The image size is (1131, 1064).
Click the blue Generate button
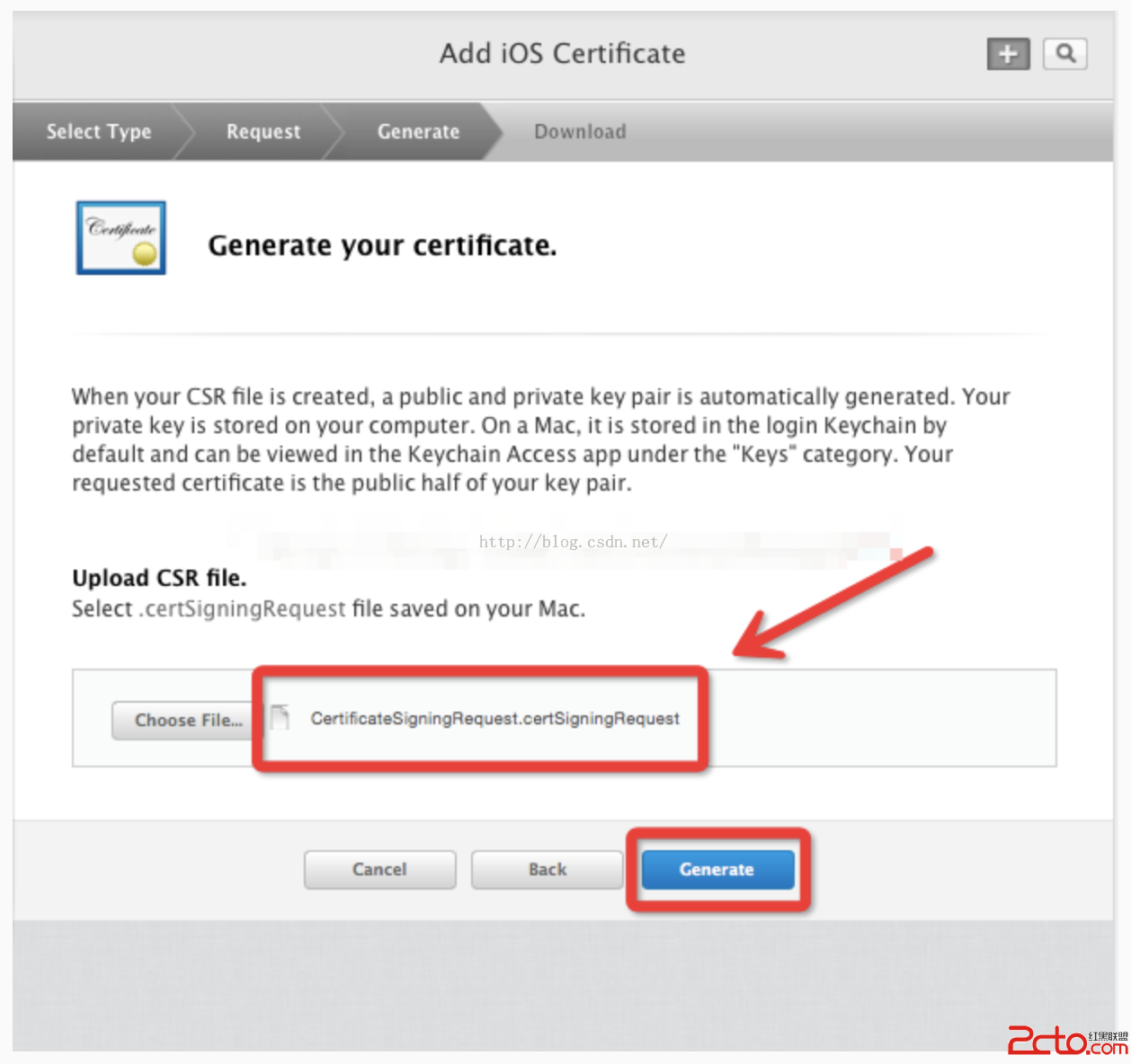(718, 869)
